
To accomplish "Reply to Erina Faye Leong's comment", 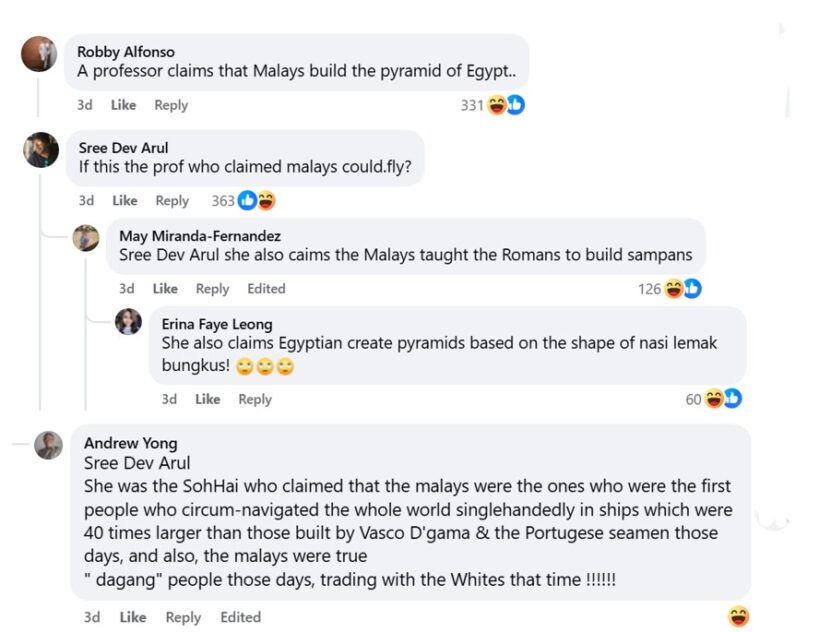I will [255, 399].
